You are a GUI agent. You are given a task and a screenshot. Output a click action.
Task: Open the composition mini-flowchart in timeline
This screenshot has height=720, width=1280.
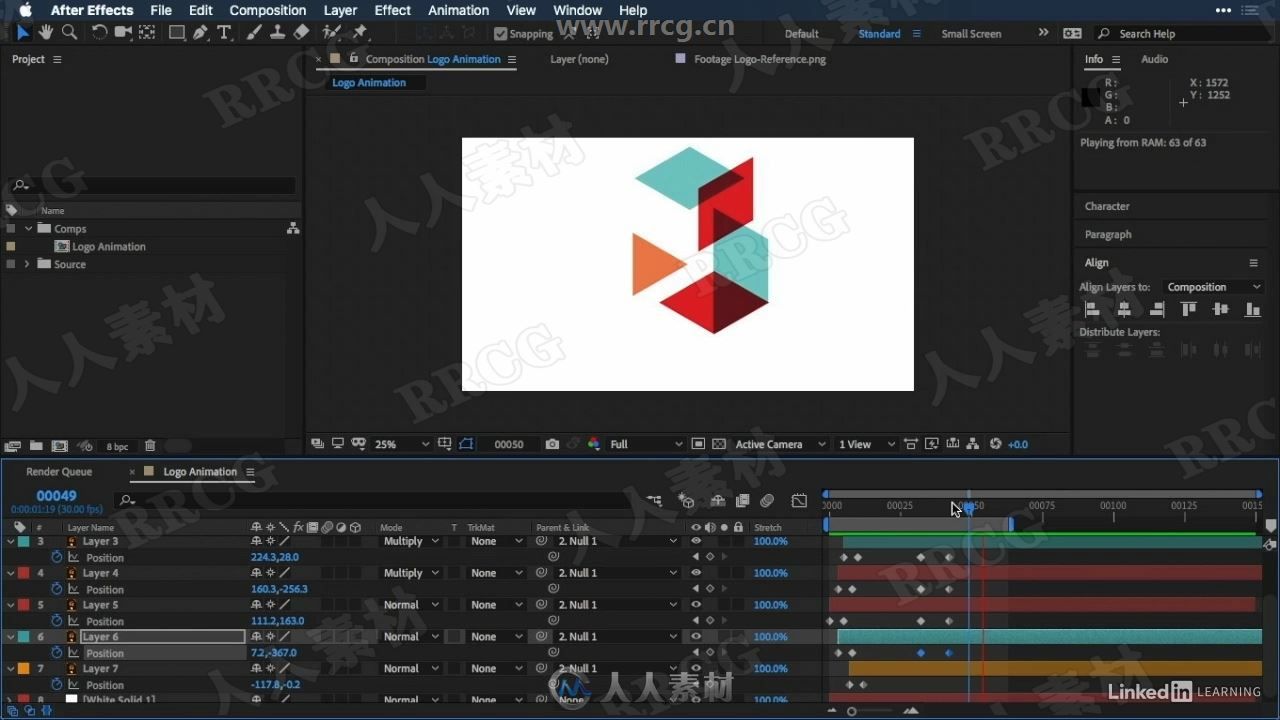pos(654,501)
